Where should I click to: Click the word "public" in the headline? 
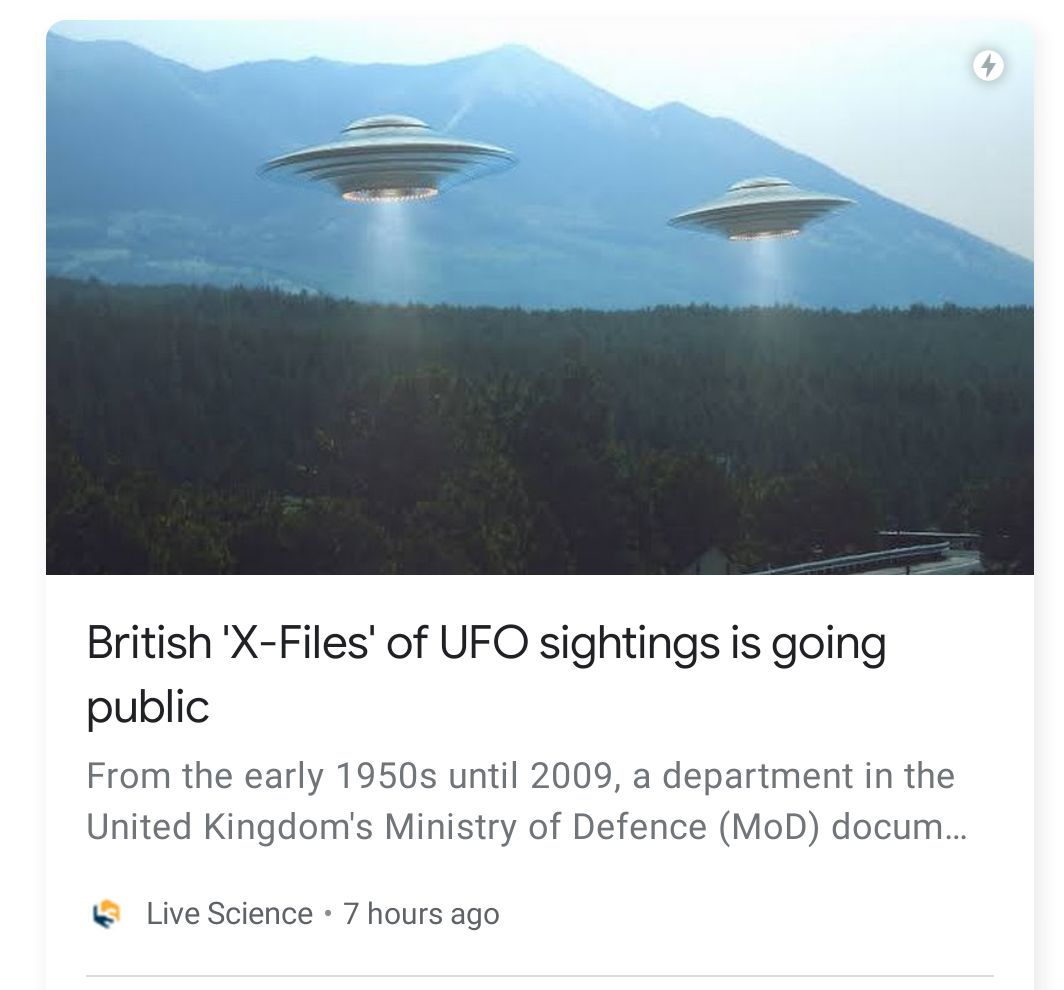point(148,707)
